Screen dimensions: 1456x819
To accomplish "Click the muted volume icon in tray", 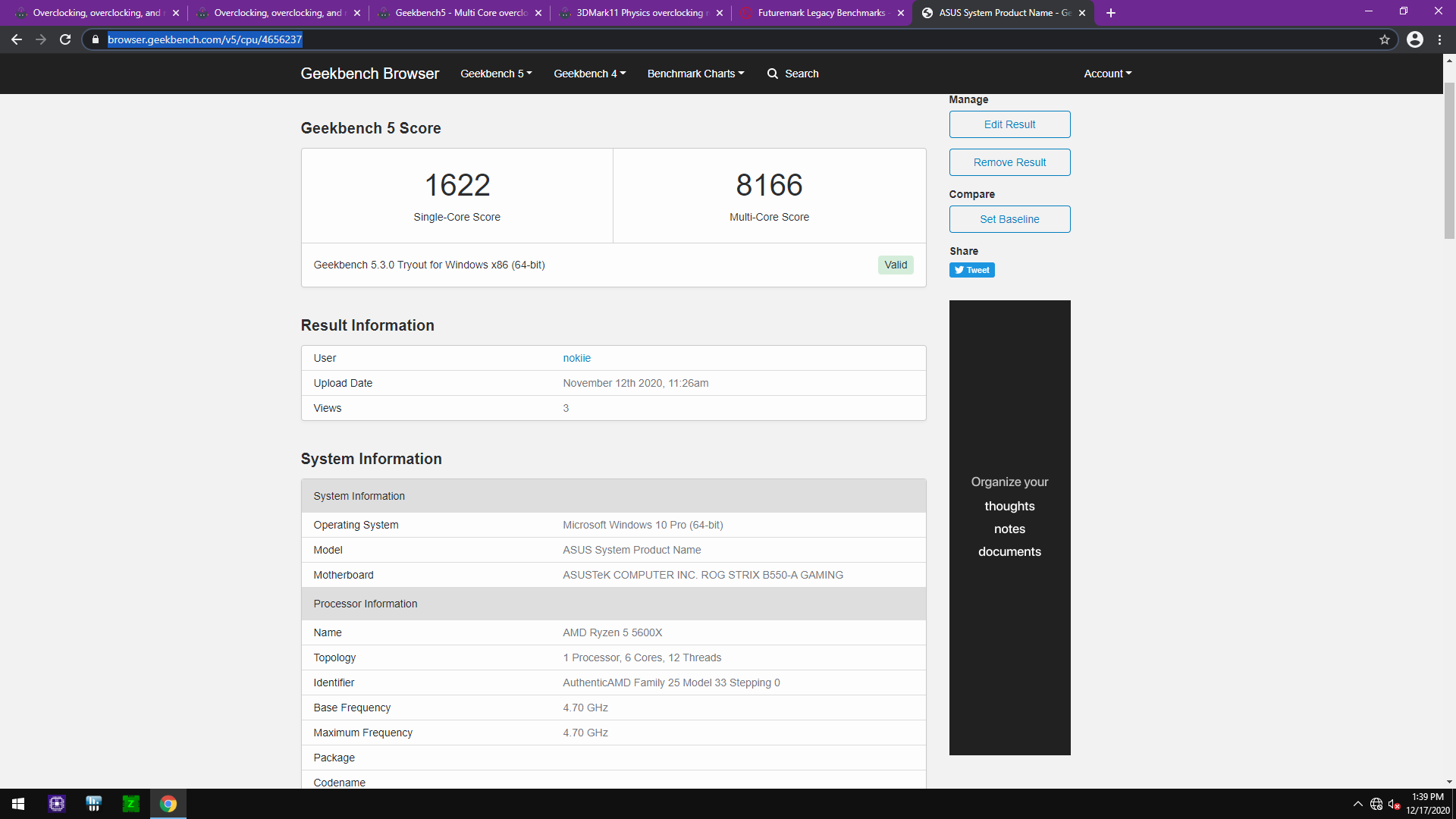I will 1395,804.
